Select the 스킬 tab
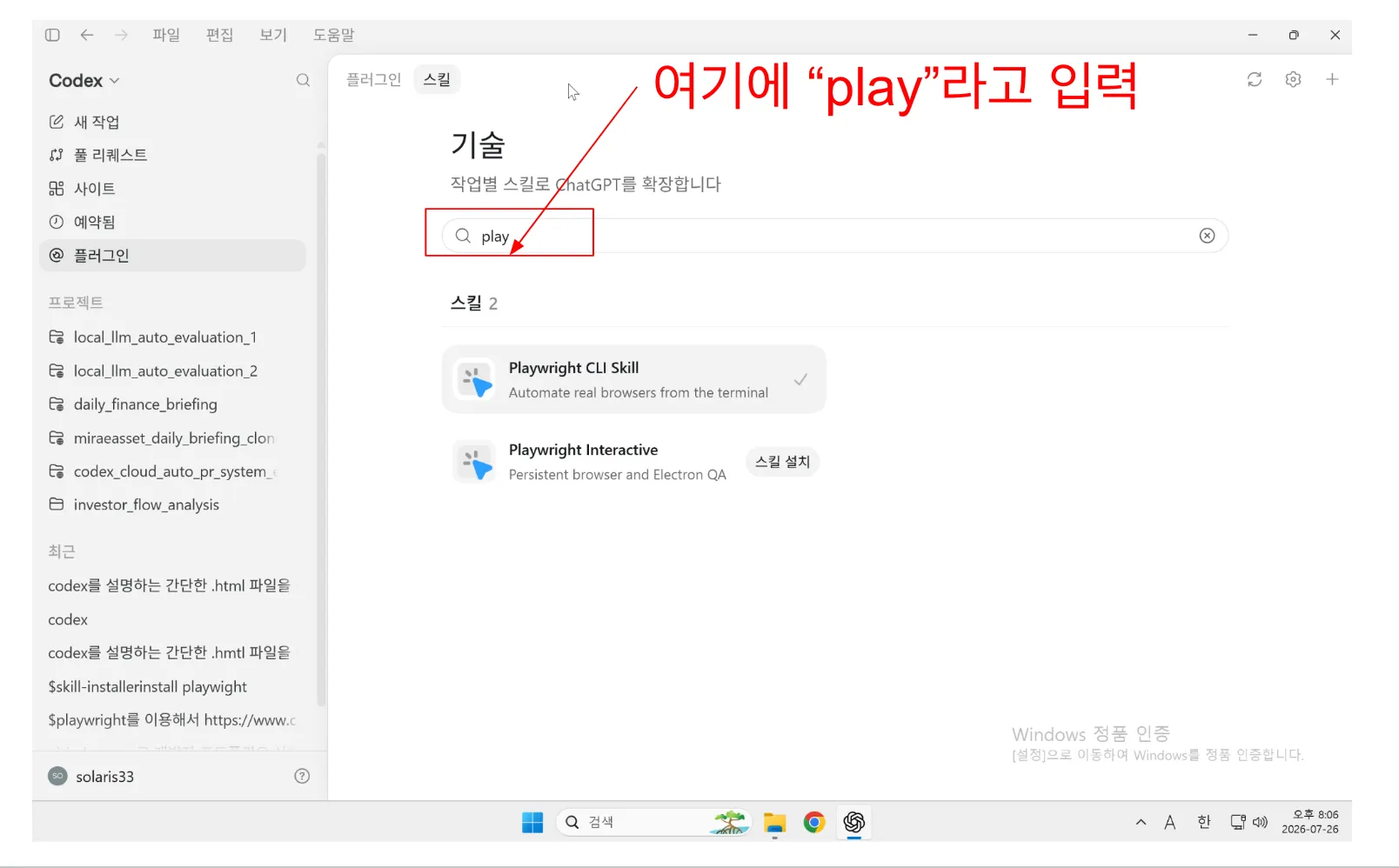 [437, 79]
